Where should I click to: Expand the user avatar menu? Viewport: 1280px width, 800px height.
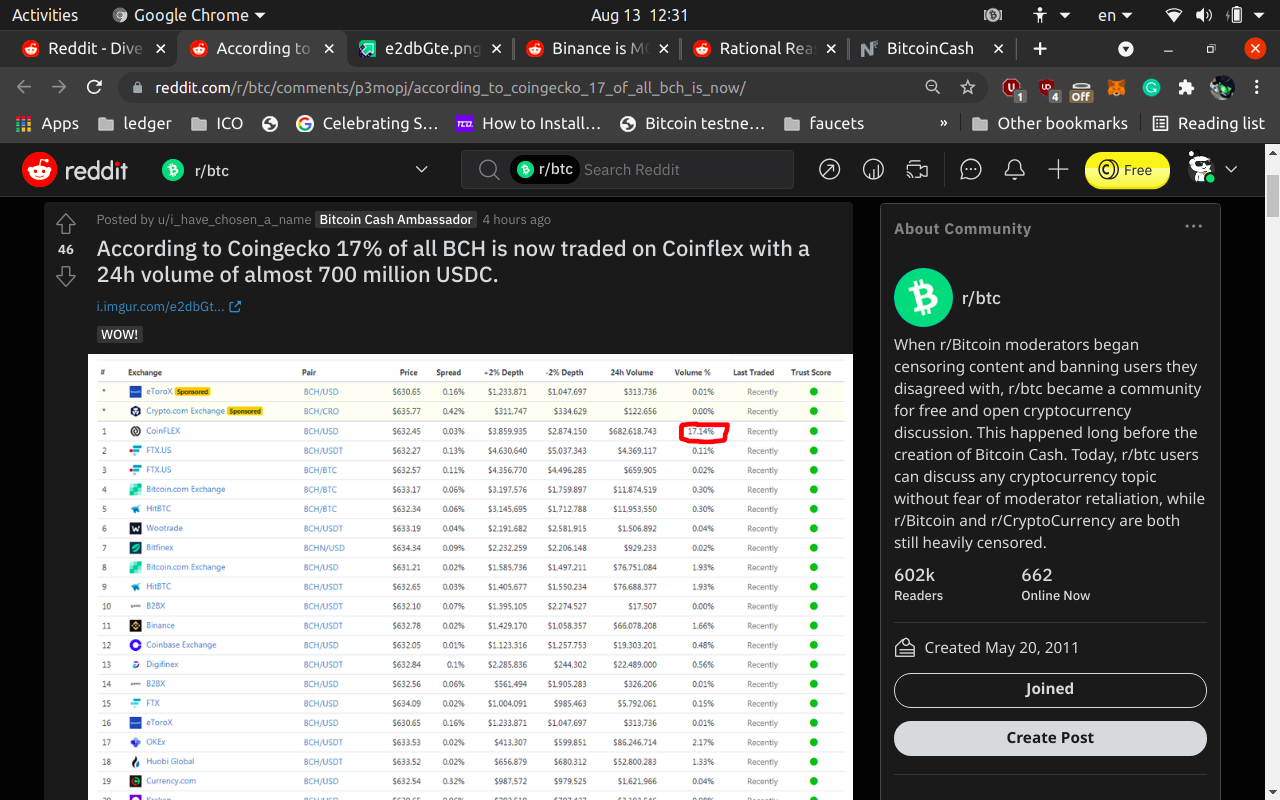[1213, 170]
